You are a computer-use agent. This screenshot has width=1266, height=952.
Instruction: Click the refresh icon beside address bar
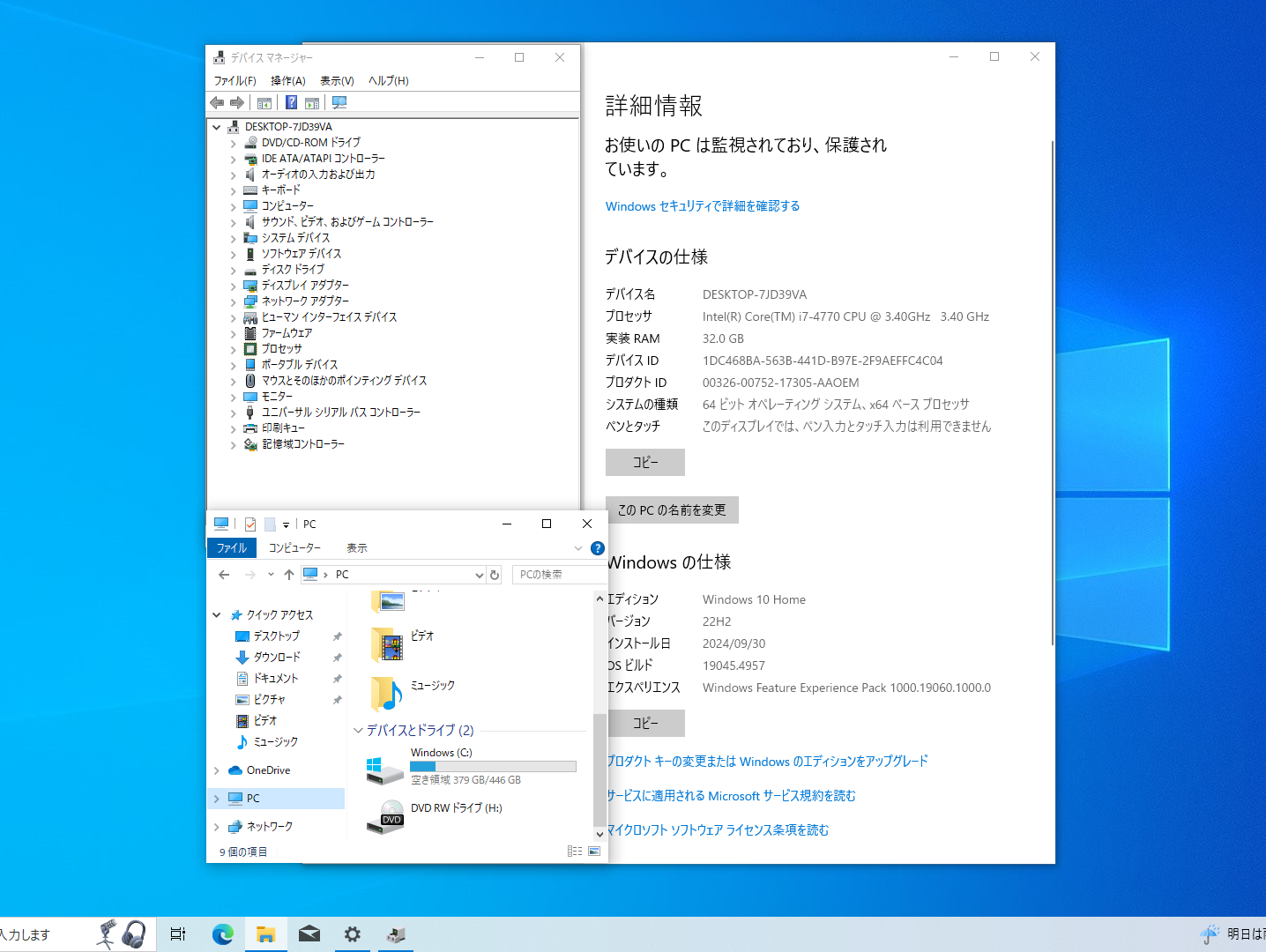pyautogui.click(x=495, y=575)
